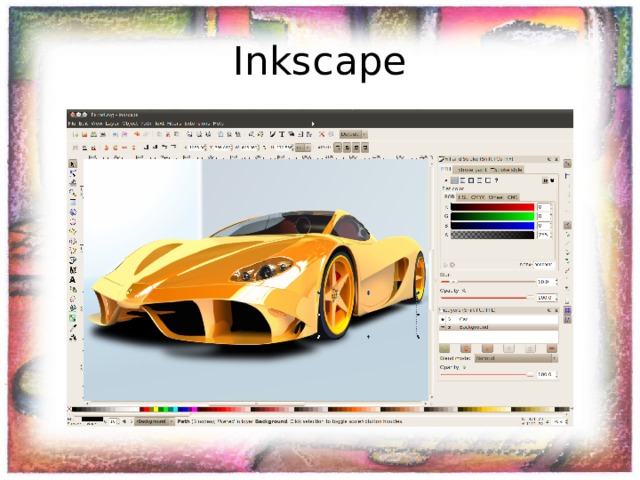This screenshot has height=480, width=640.
Task: Select the Rectangle tool
Action: click(73, 202)
